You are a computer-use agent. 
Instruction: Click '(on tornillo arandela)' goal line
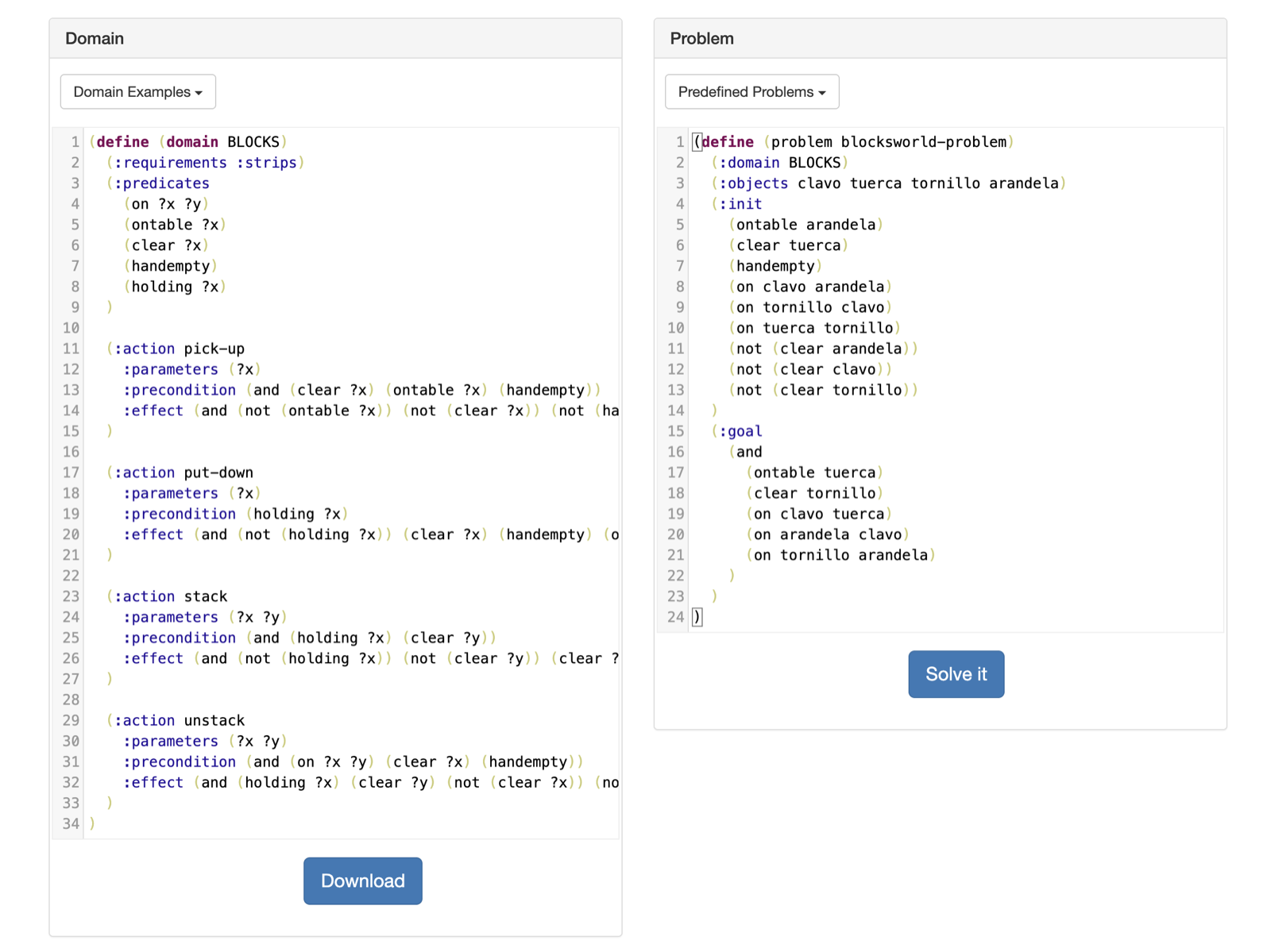pyautogui.click(x=841, y=555)
